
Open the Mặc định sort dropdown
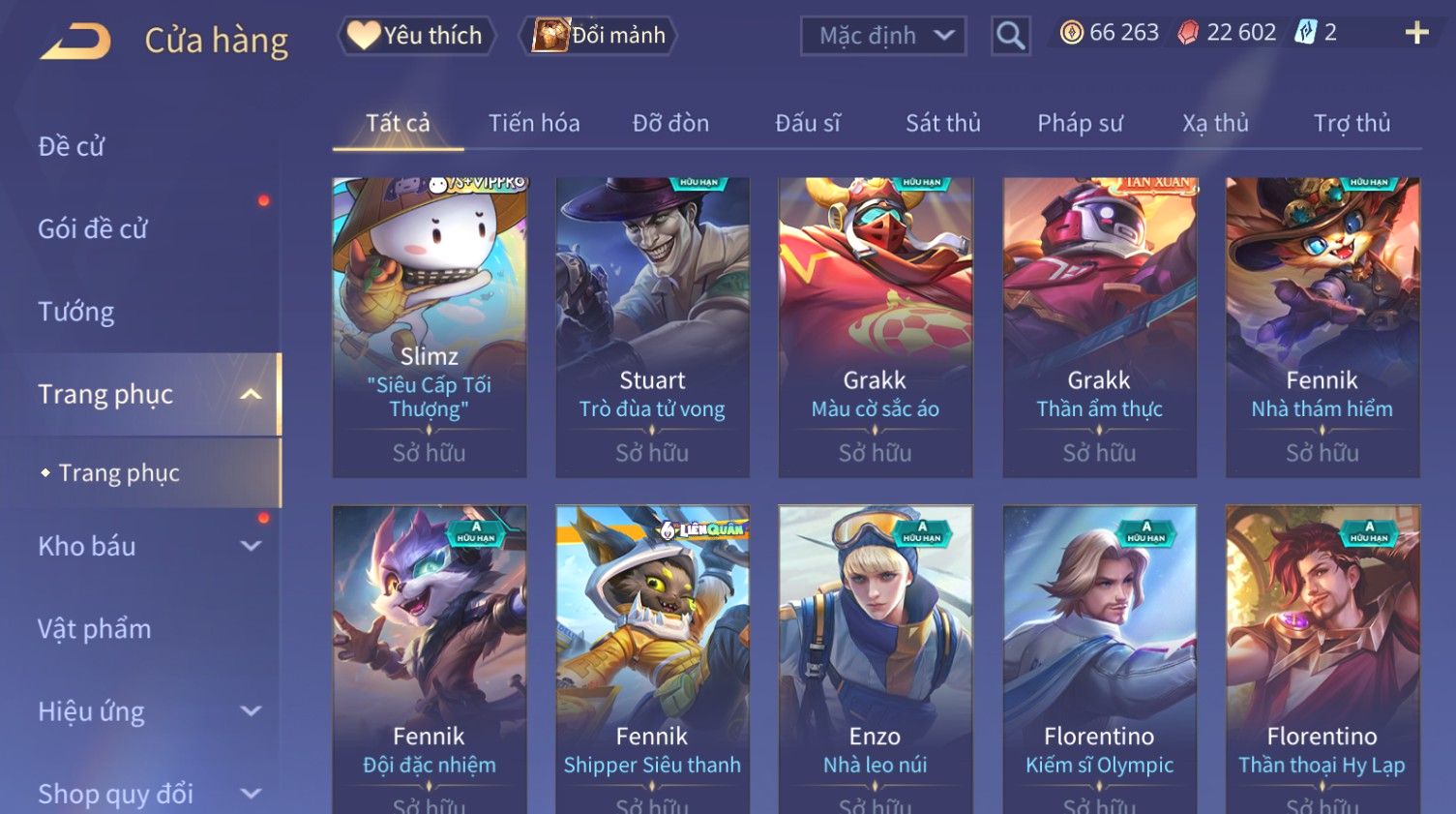click(883, 36)
